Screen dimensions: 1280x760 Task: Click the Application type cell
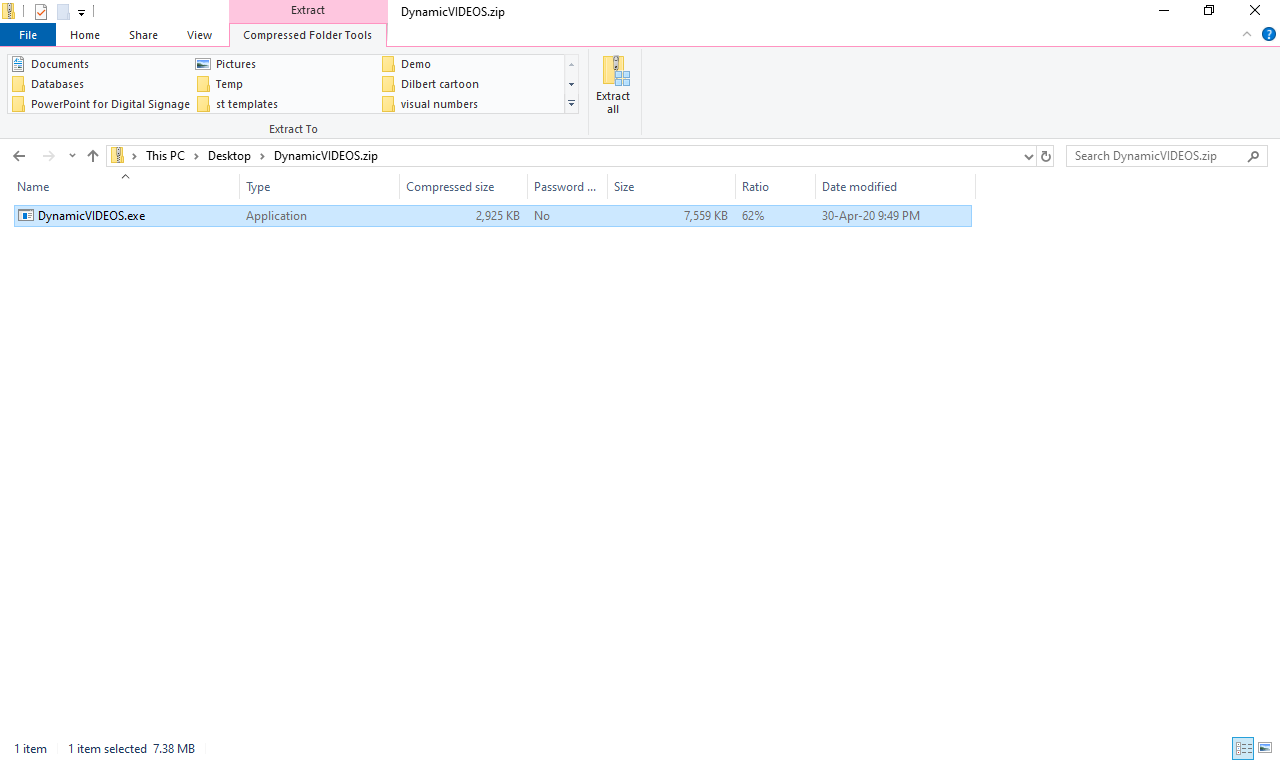pos(276,216)
